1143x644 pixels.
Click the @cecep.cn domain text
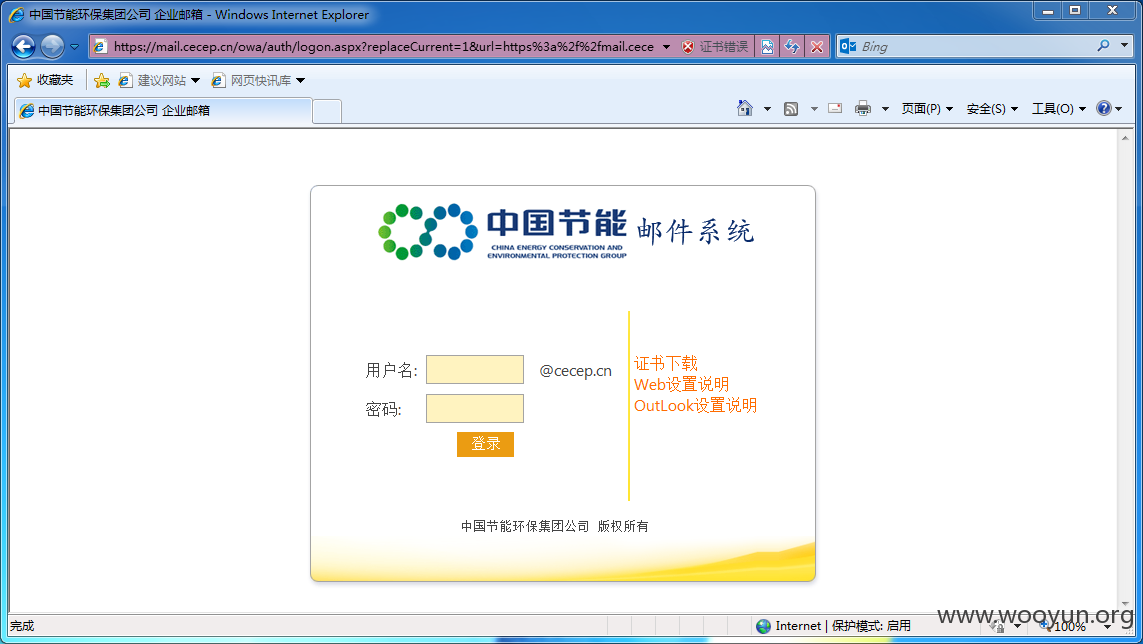coord(575,371)
